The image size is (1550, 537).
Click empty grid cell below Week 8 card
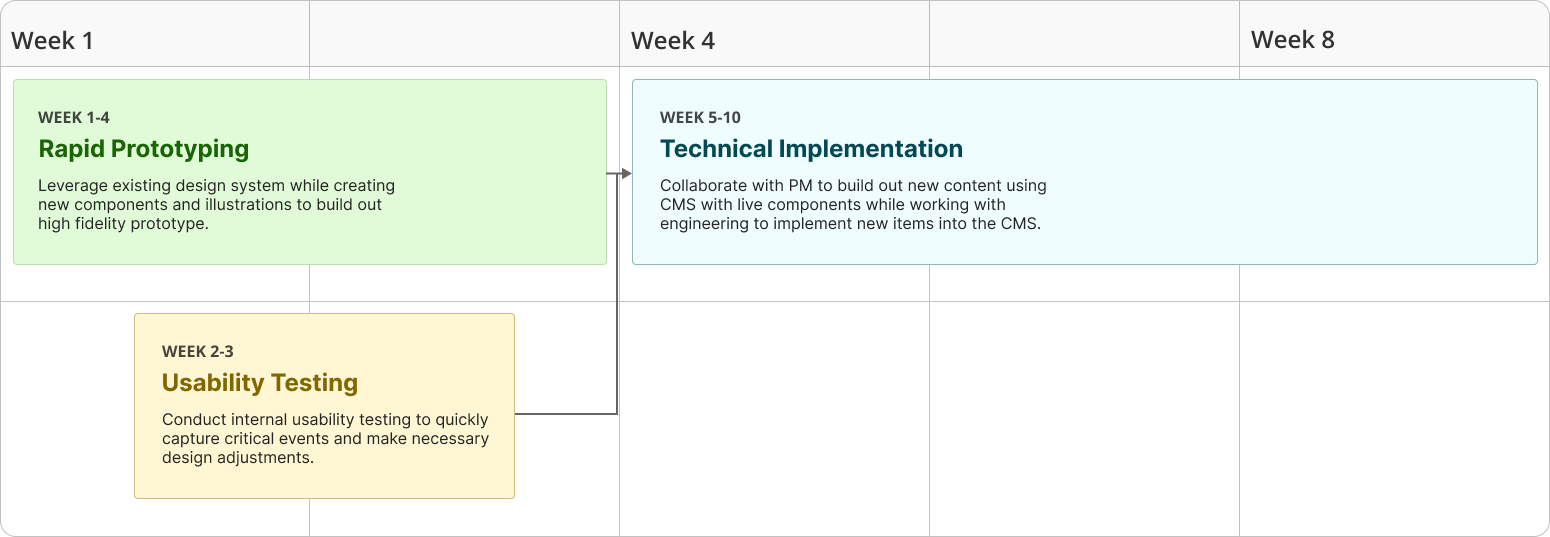point(1394,418)
